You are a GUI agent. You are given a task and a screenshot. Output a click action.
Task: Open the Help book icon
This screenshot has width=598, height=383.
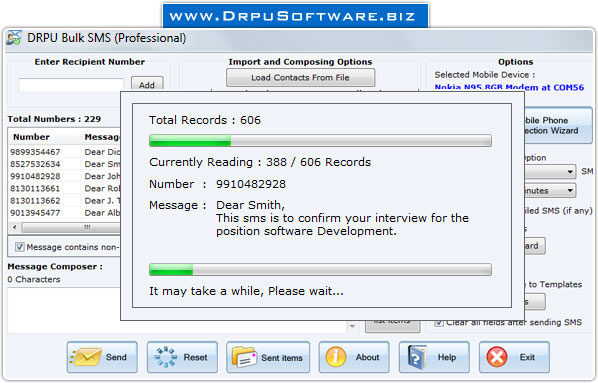pos(417,357)
